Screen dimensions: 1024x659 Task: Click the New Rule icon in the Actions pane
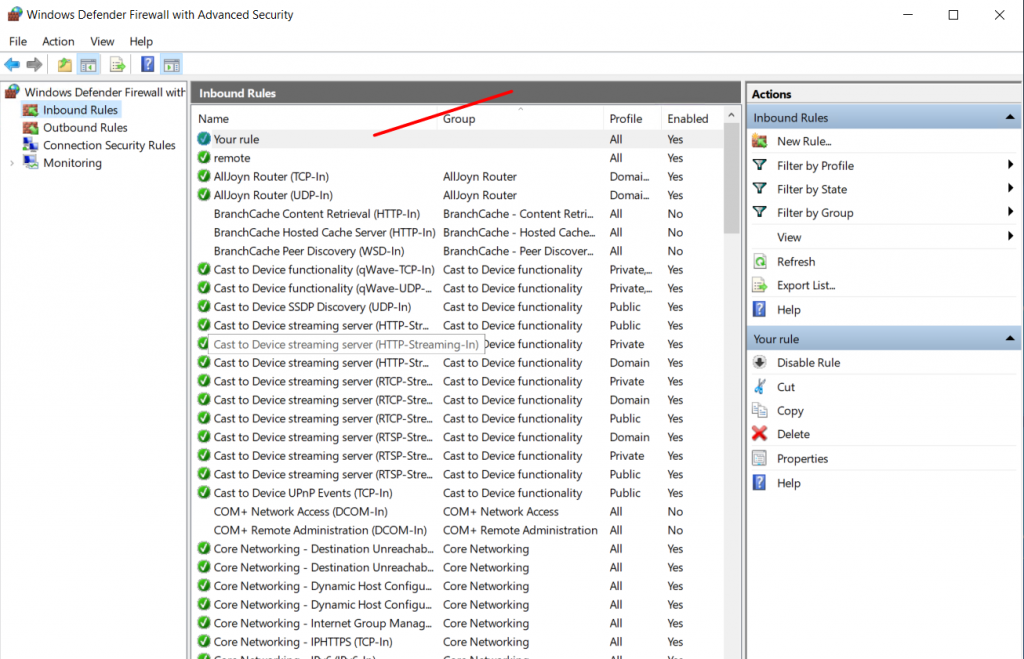pyautogui.click(x=760, y=141)
